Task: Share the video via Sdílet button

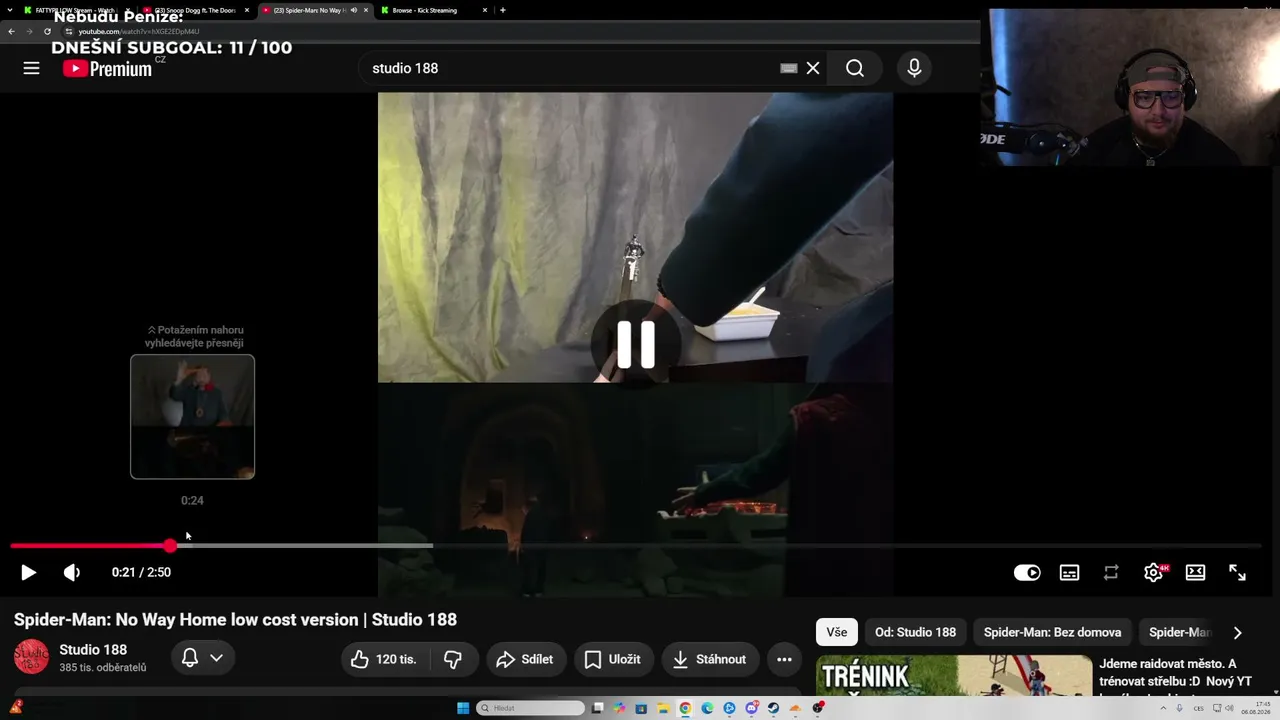Action: 525,659
